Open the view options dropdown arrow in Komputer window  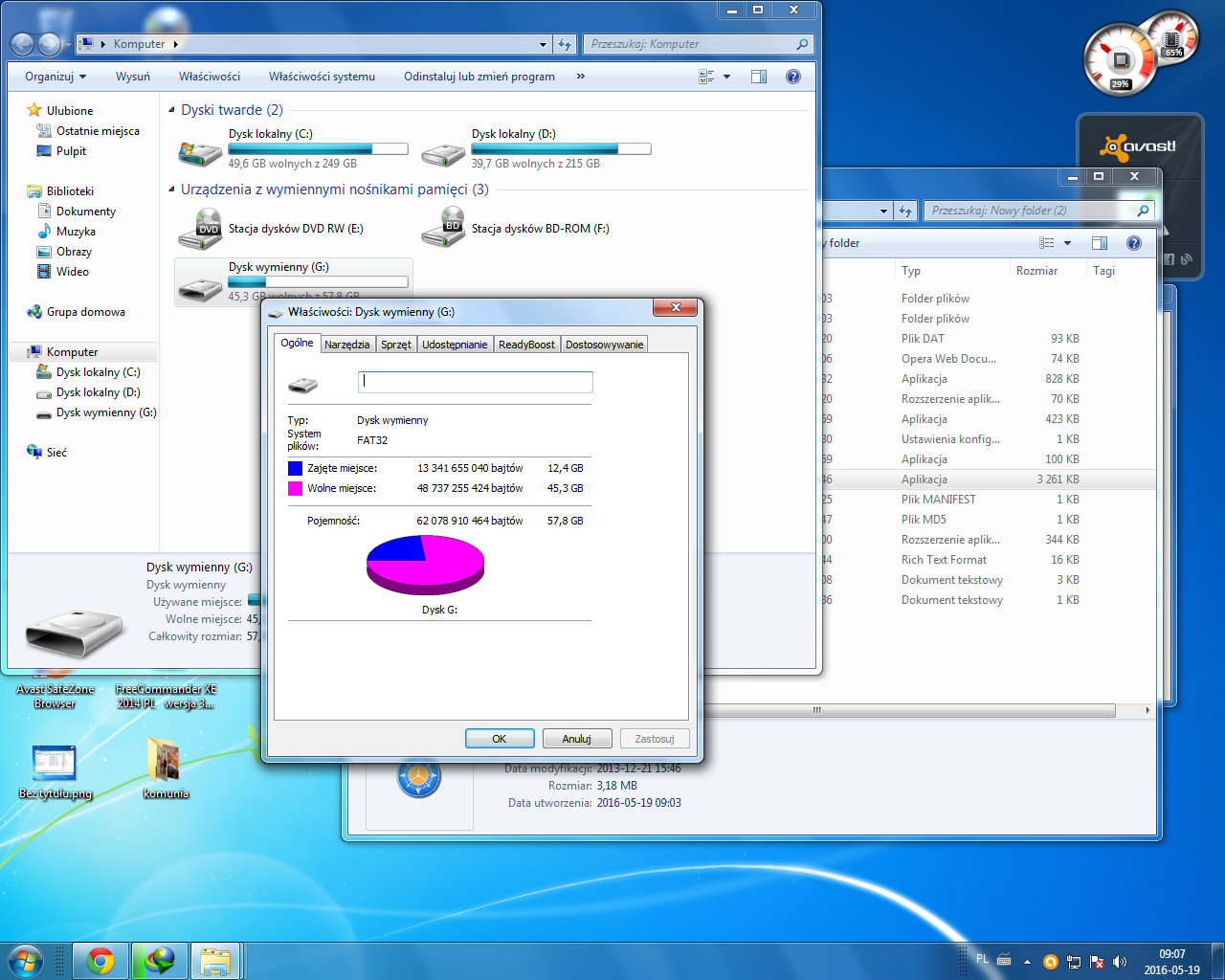726,77
